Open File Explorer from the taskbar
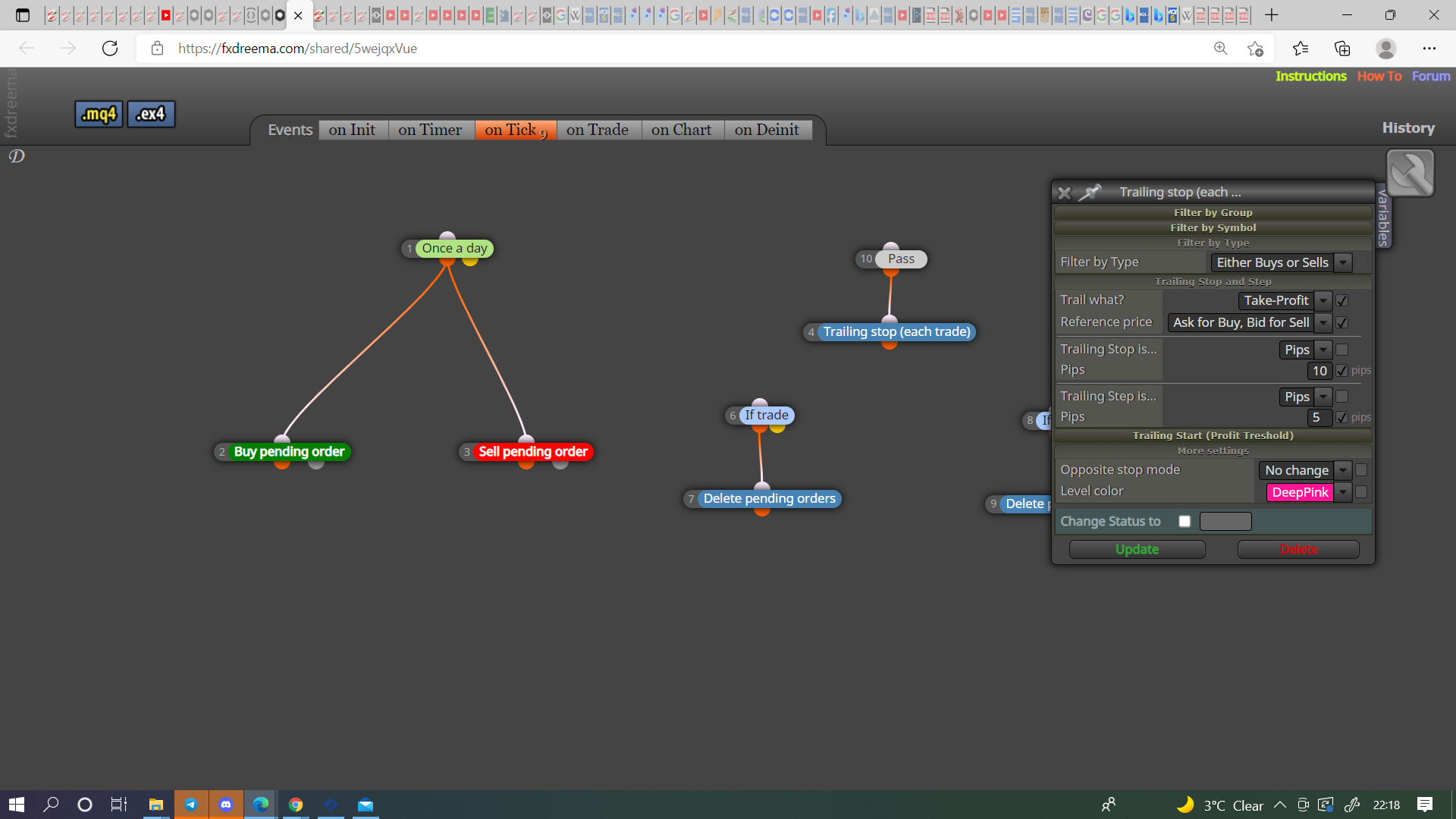The image size is (1456, 819). coord(156,805)
